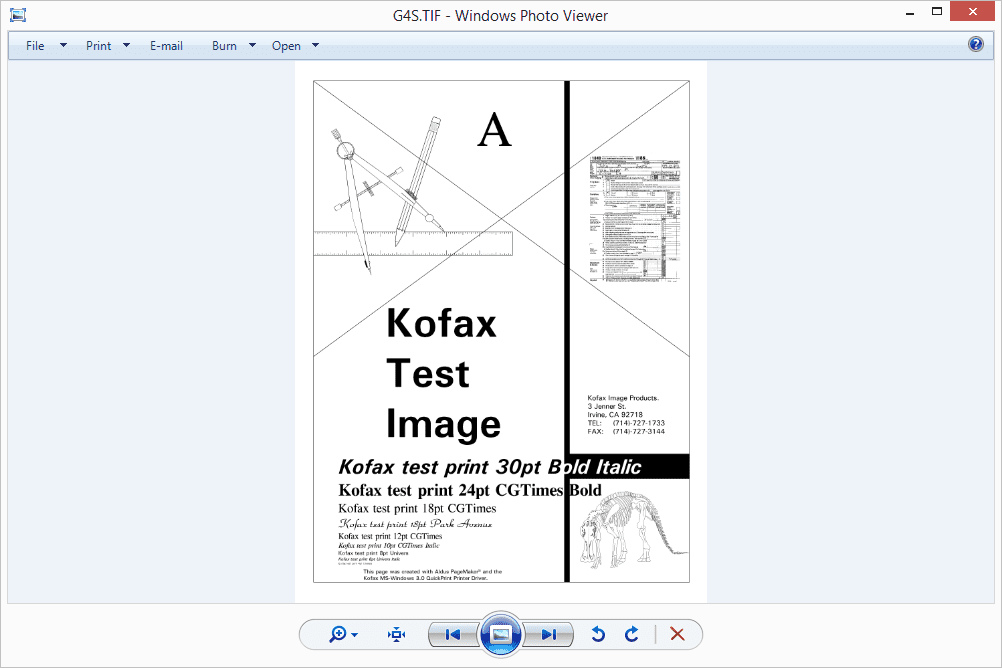Expand the Burn dropdown arrow
The height and width of the screenshot is (668, 1002).
pyautogui.click(x=252, y=45)
